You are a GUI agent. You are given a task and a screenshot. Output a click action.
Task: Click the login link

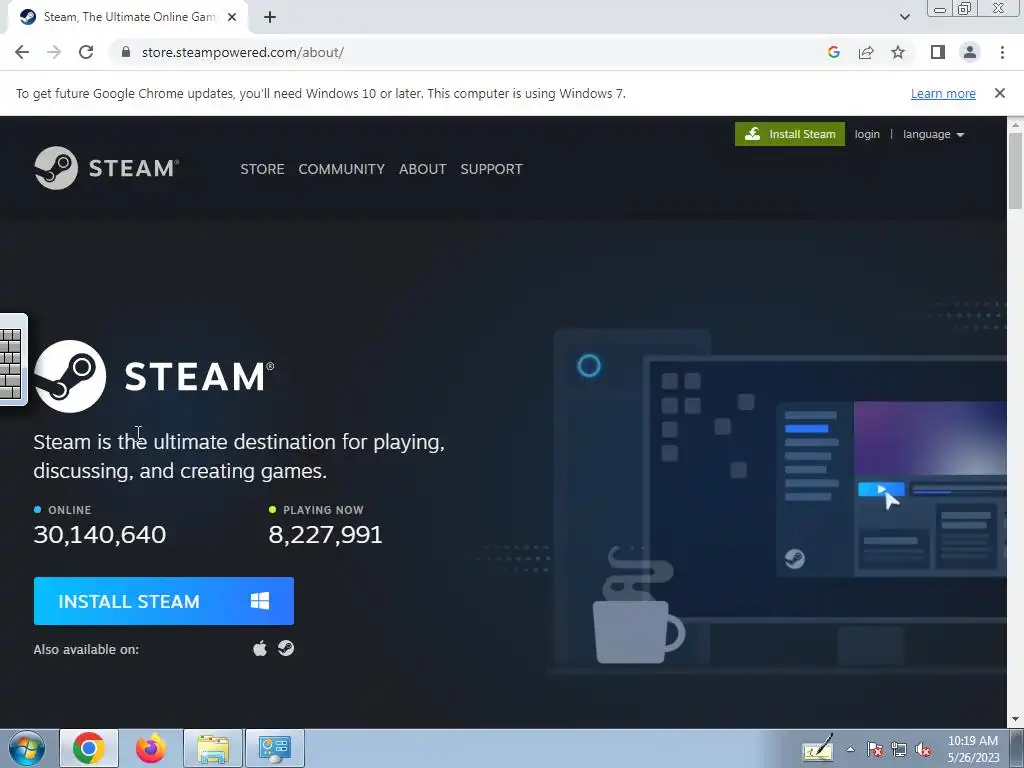867,134
